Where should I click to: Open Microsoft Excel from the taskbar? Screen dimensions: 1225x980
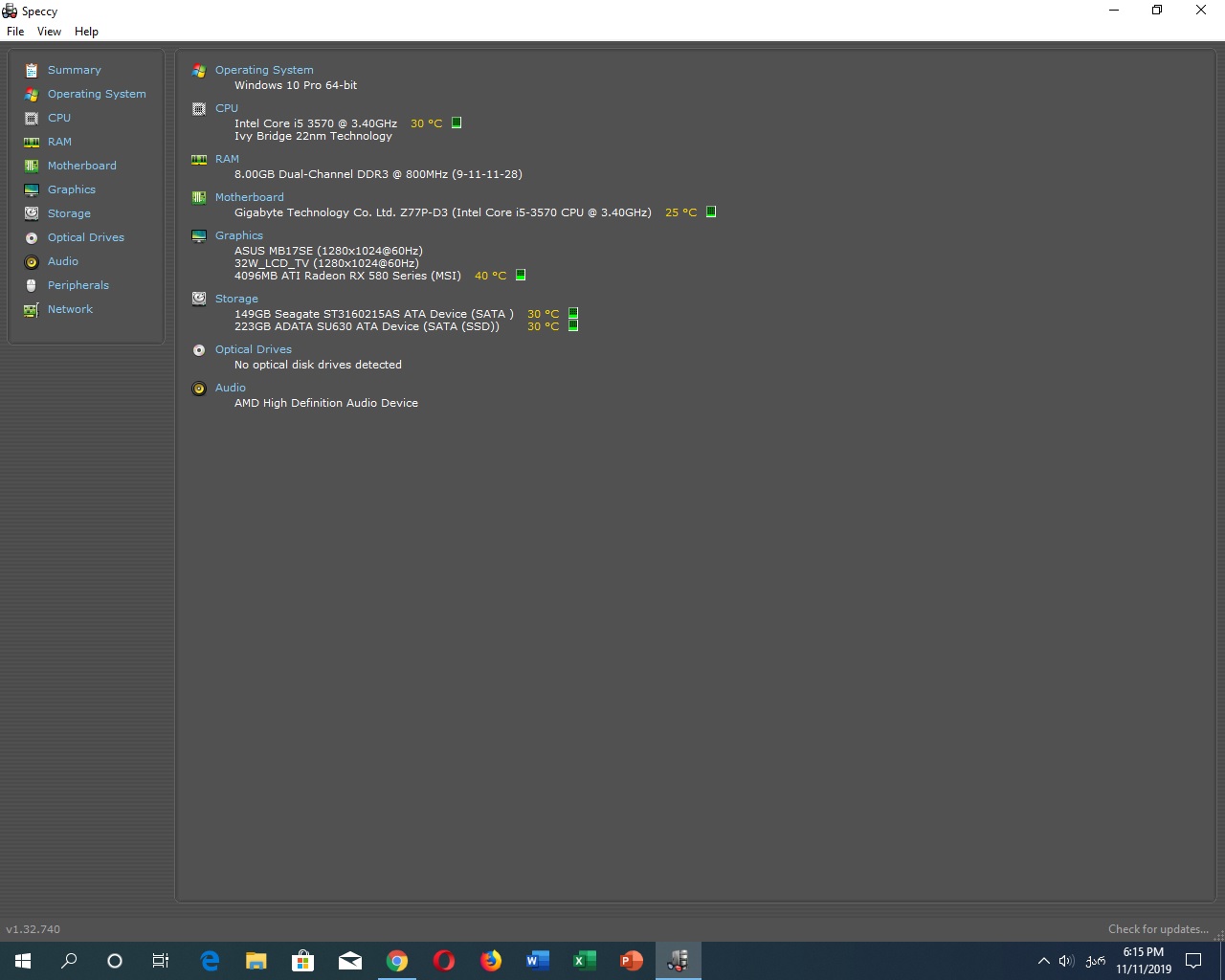click(585, 961)
